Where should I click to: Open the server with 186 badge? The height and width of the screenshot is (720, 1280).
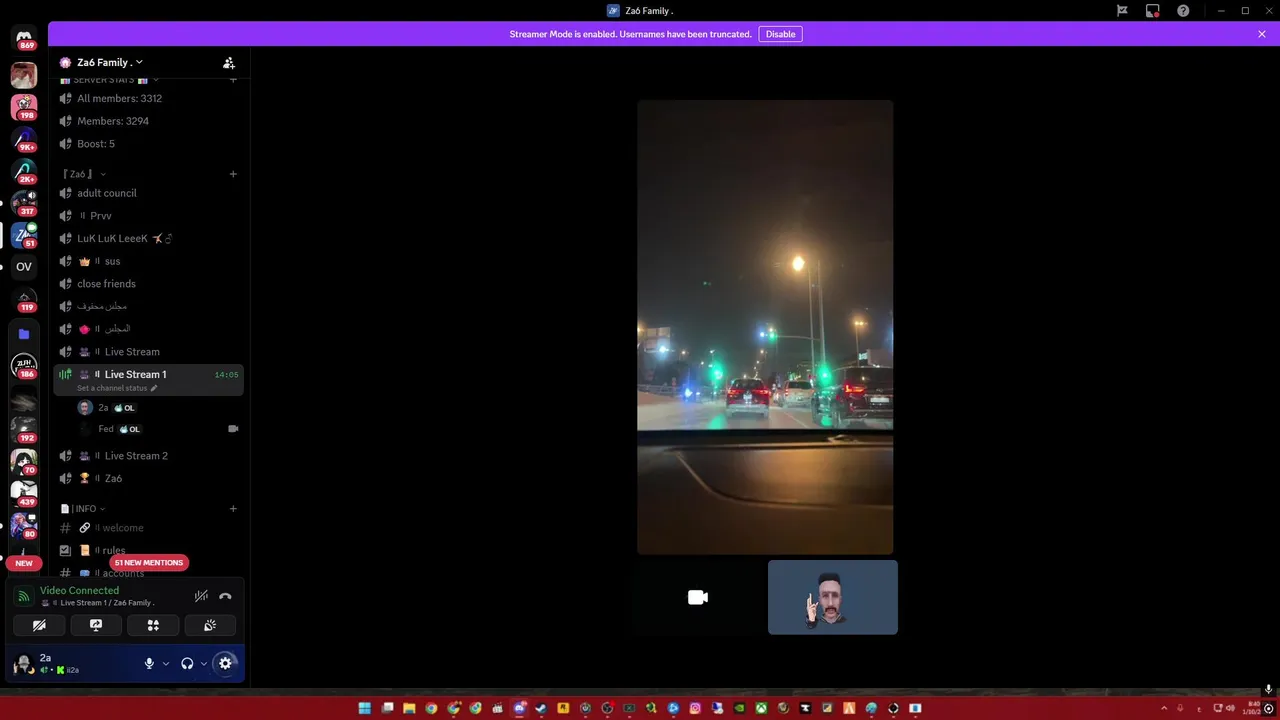click(x=24, y=366)
